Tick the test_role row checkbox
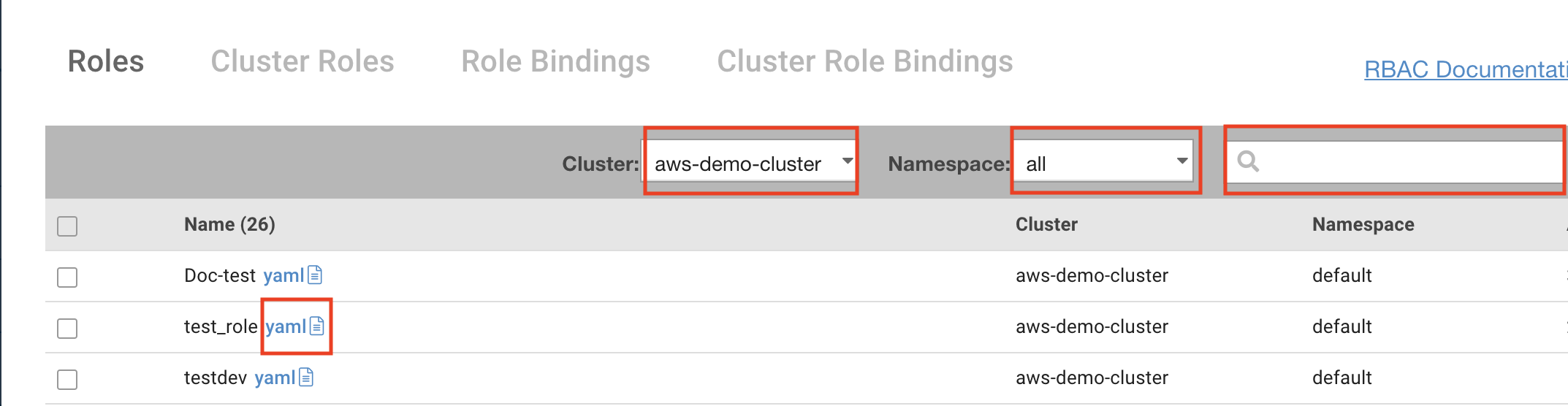This screenshot has height=406, width=1568. (67, 329)
